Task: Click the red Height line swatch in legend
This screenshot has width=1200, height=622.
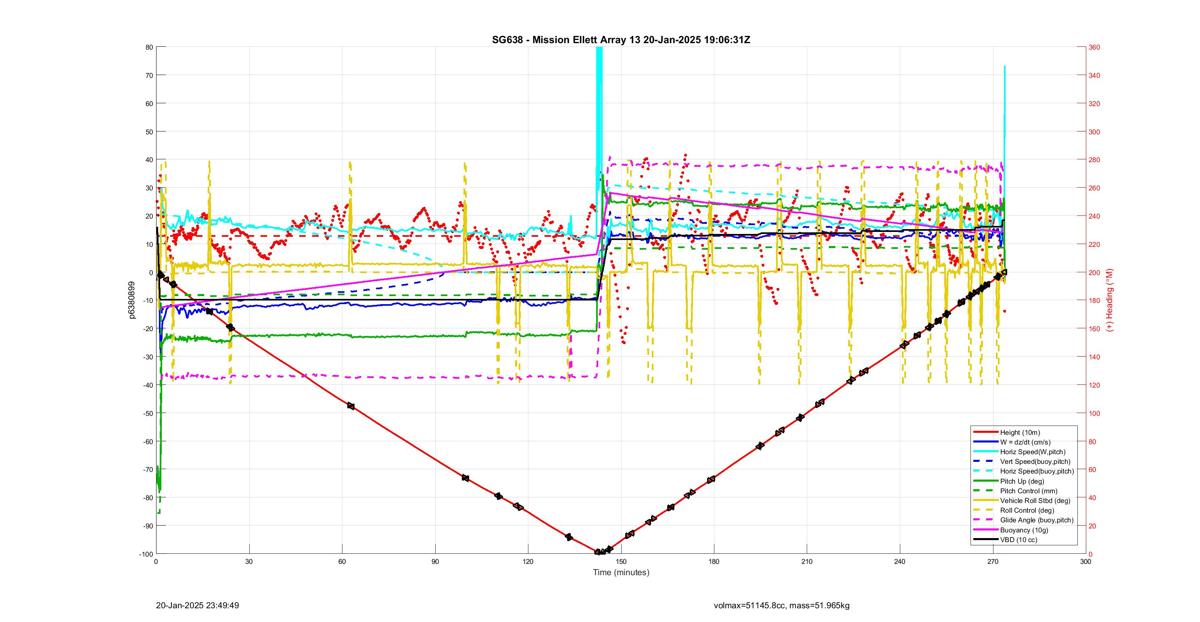Action: point(985,432)
